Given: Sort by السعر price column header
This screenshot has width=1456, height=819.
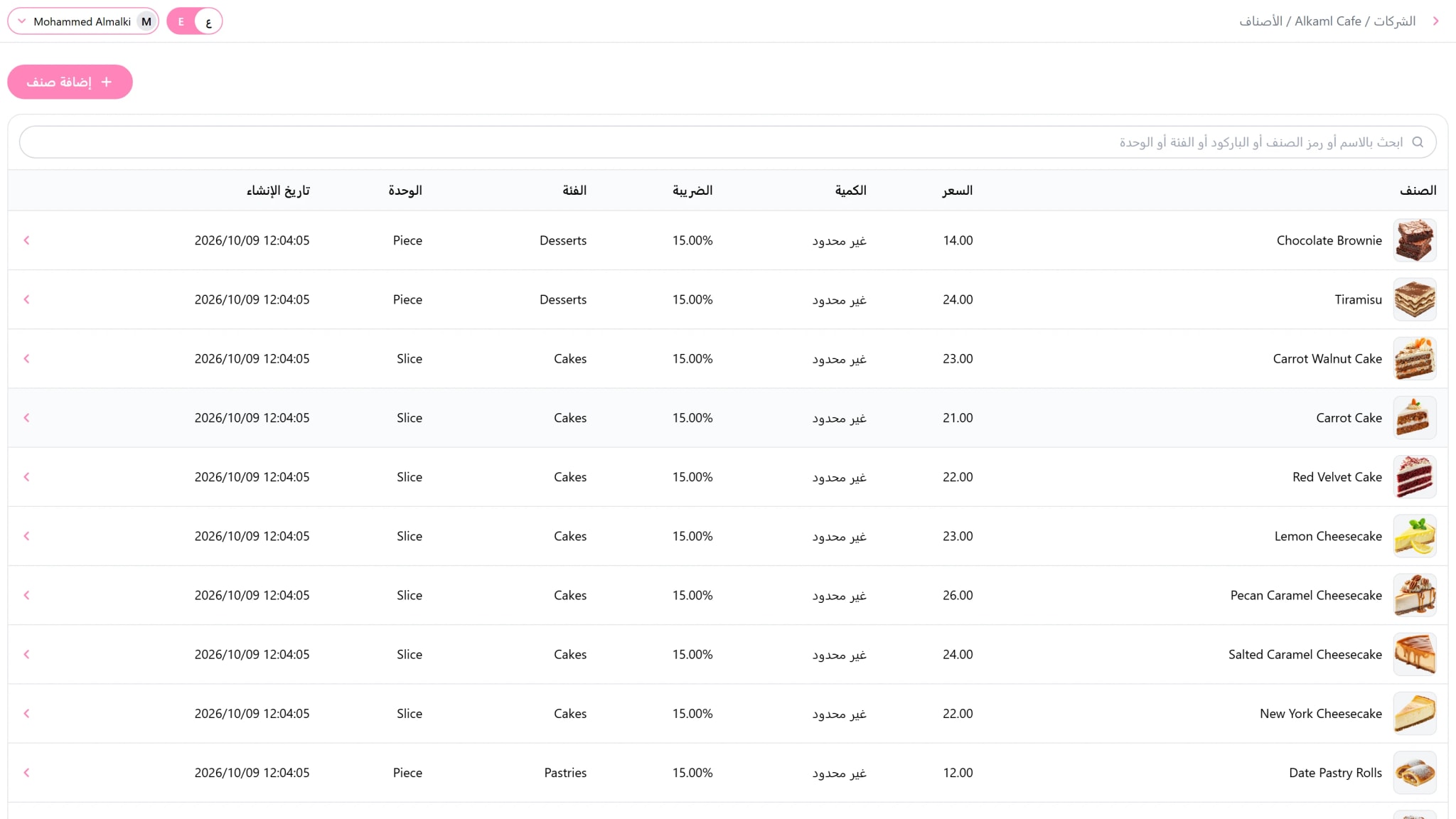Looking at the screenshot, I should tap(958, 191).
